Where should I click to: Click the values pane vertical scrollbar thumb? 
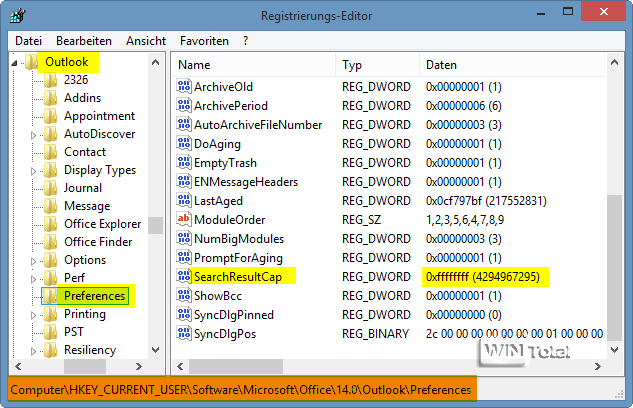pyautogui.click(x=614, y=268)
